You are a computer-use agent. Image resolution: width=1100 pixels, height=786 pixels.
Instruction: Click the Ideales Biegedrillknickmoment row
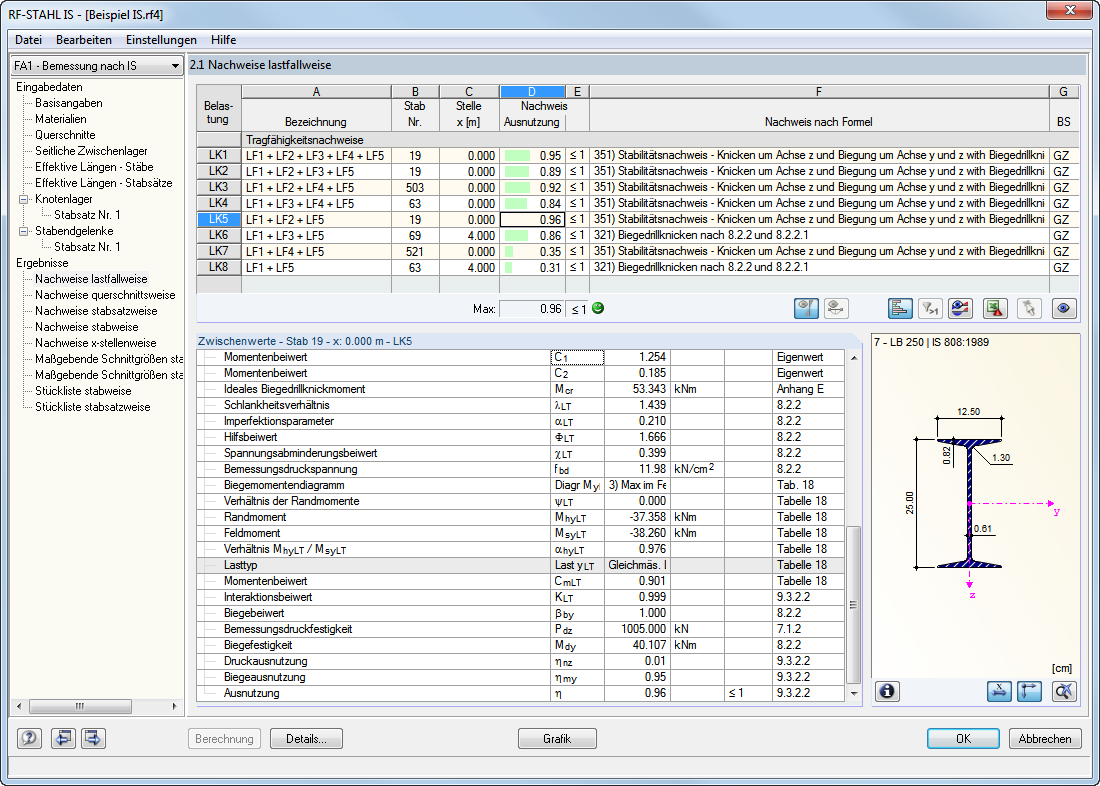[521, 389]
